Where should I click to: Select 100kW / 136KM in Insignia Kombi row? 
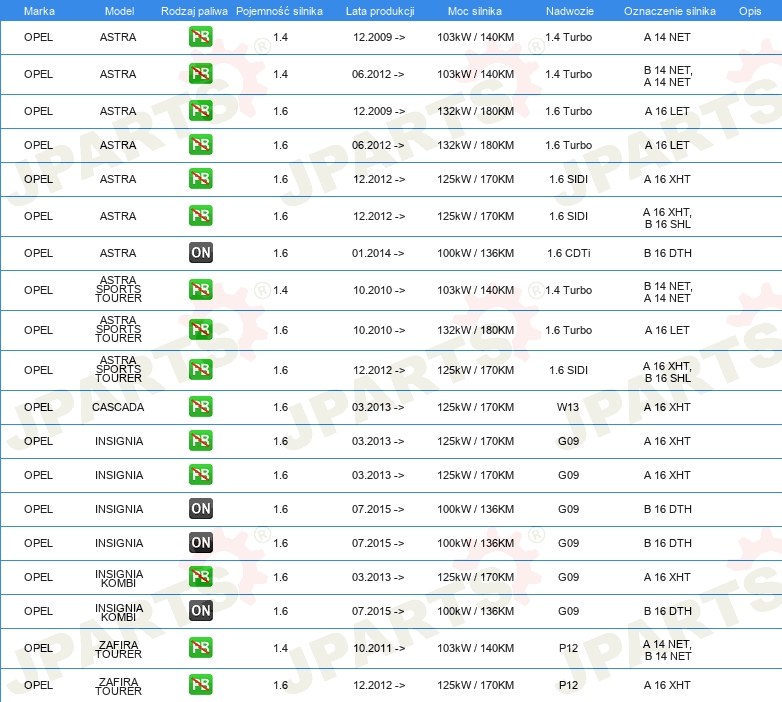[x=475, y=611]
